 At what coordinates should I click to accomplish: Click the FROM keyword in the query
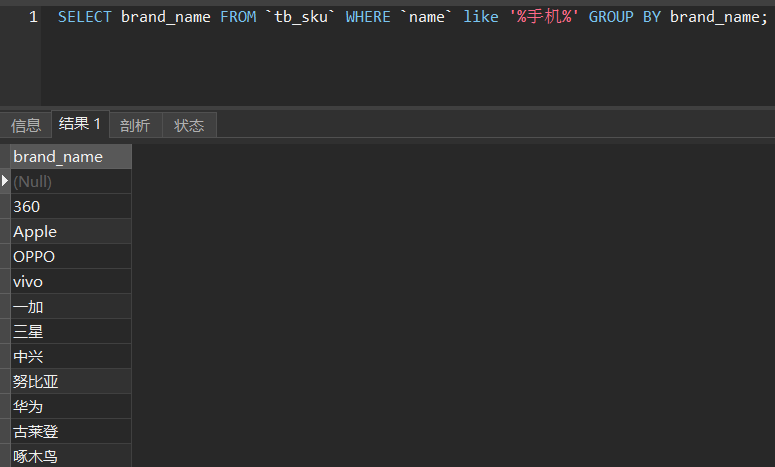tap(238, 17)
